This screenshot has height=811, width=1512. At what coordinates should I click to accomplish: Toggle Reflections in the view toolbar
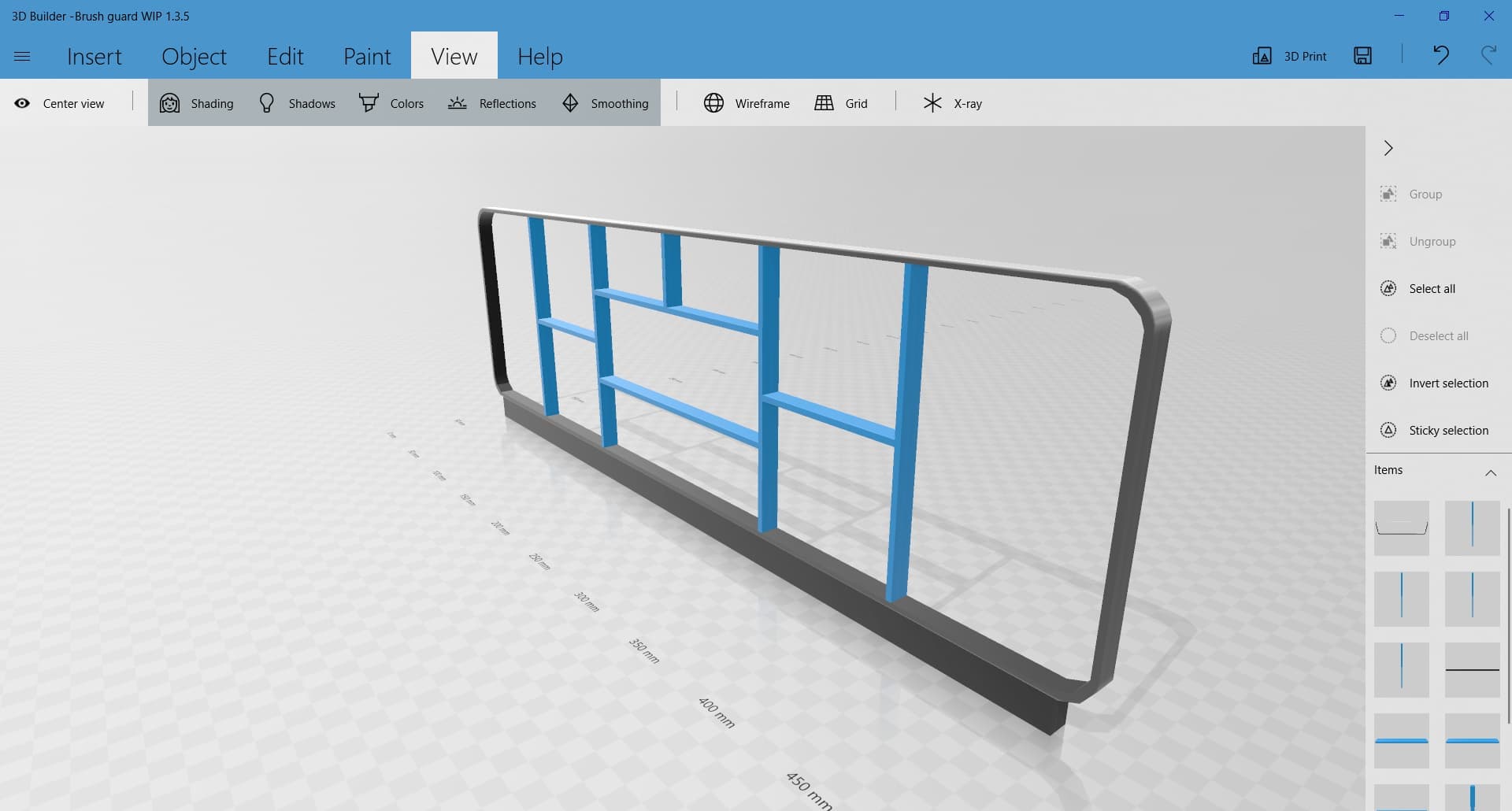[491, 103]
